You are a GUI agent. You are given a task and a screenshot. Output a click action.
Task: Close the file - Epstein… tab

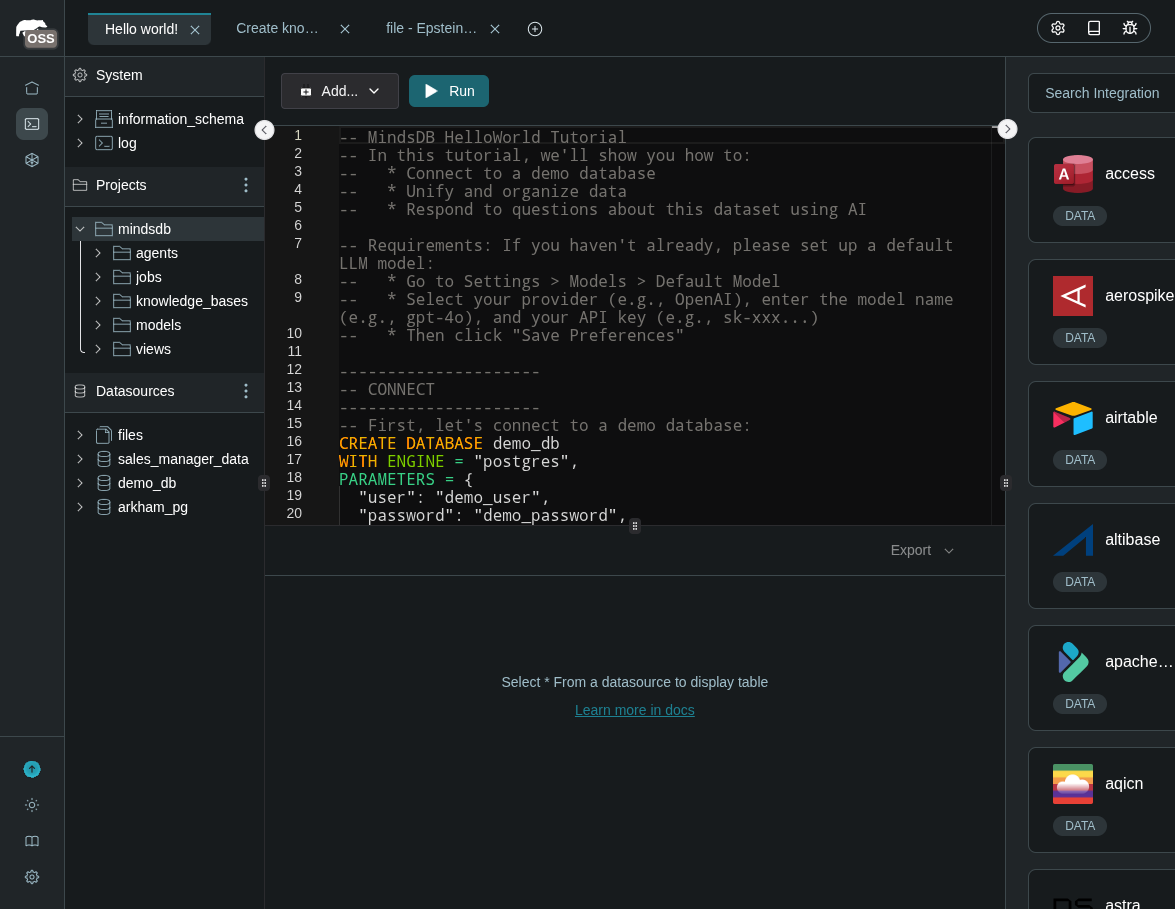coord(495,29)
